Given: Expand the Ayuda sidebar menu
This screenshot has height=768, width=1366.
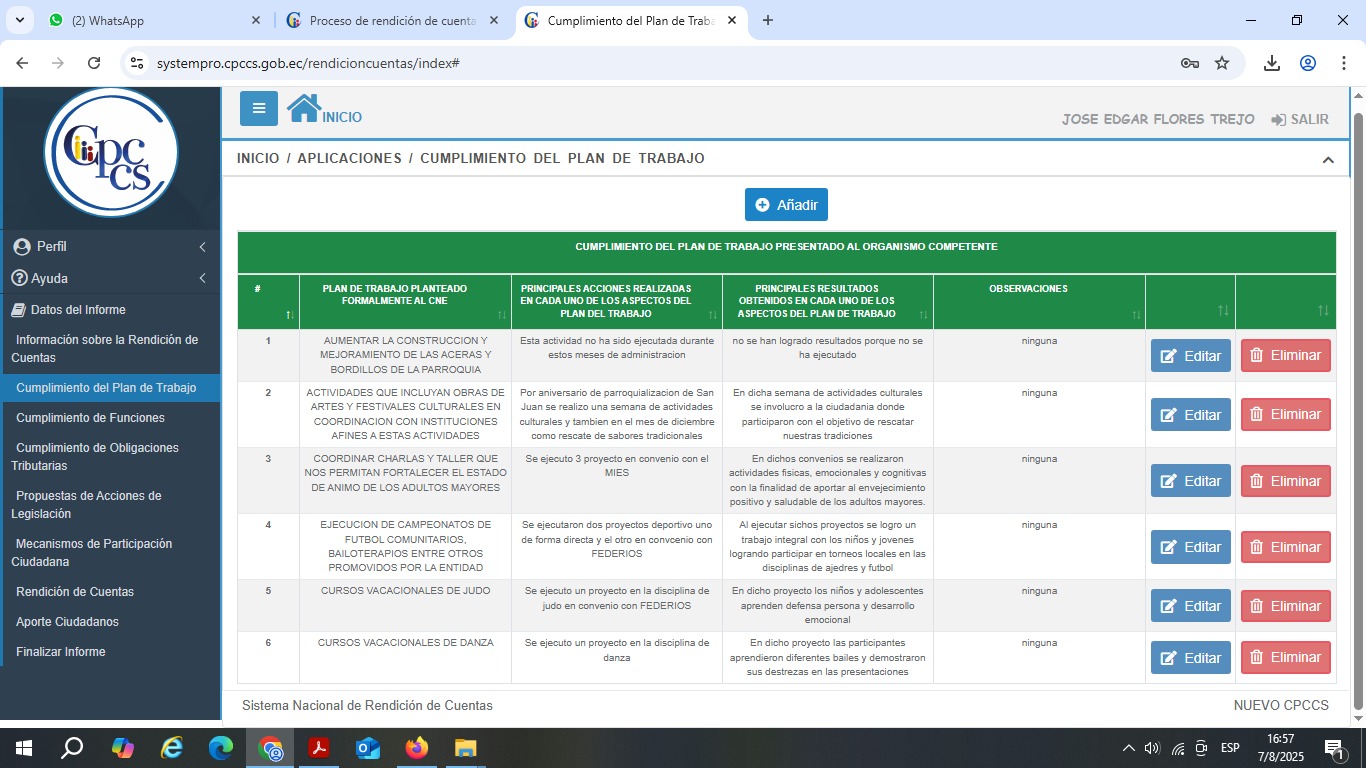Looking at the screenshot, I should pos(110,278).
